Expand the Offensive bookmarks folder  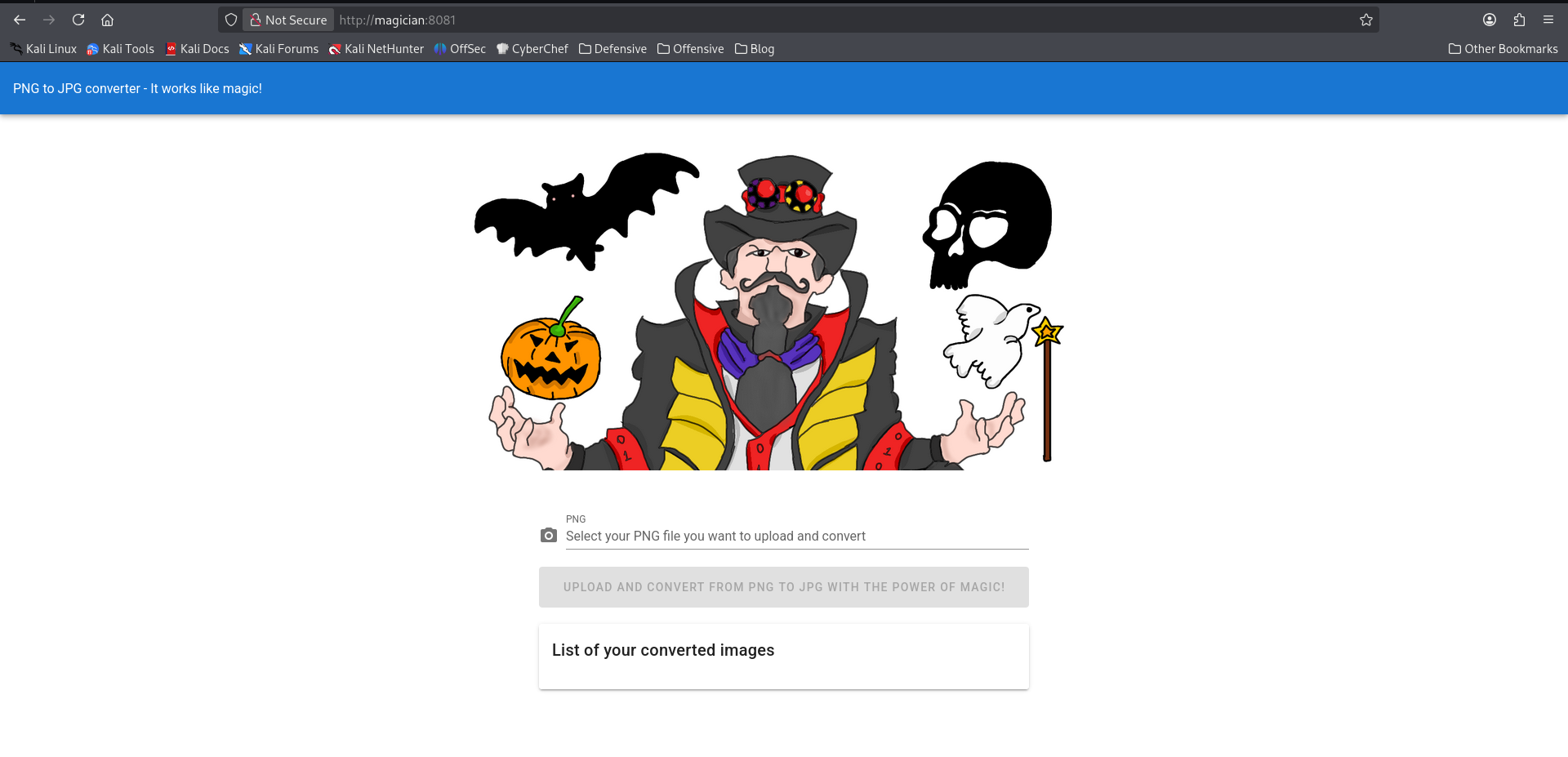[691, 49]
